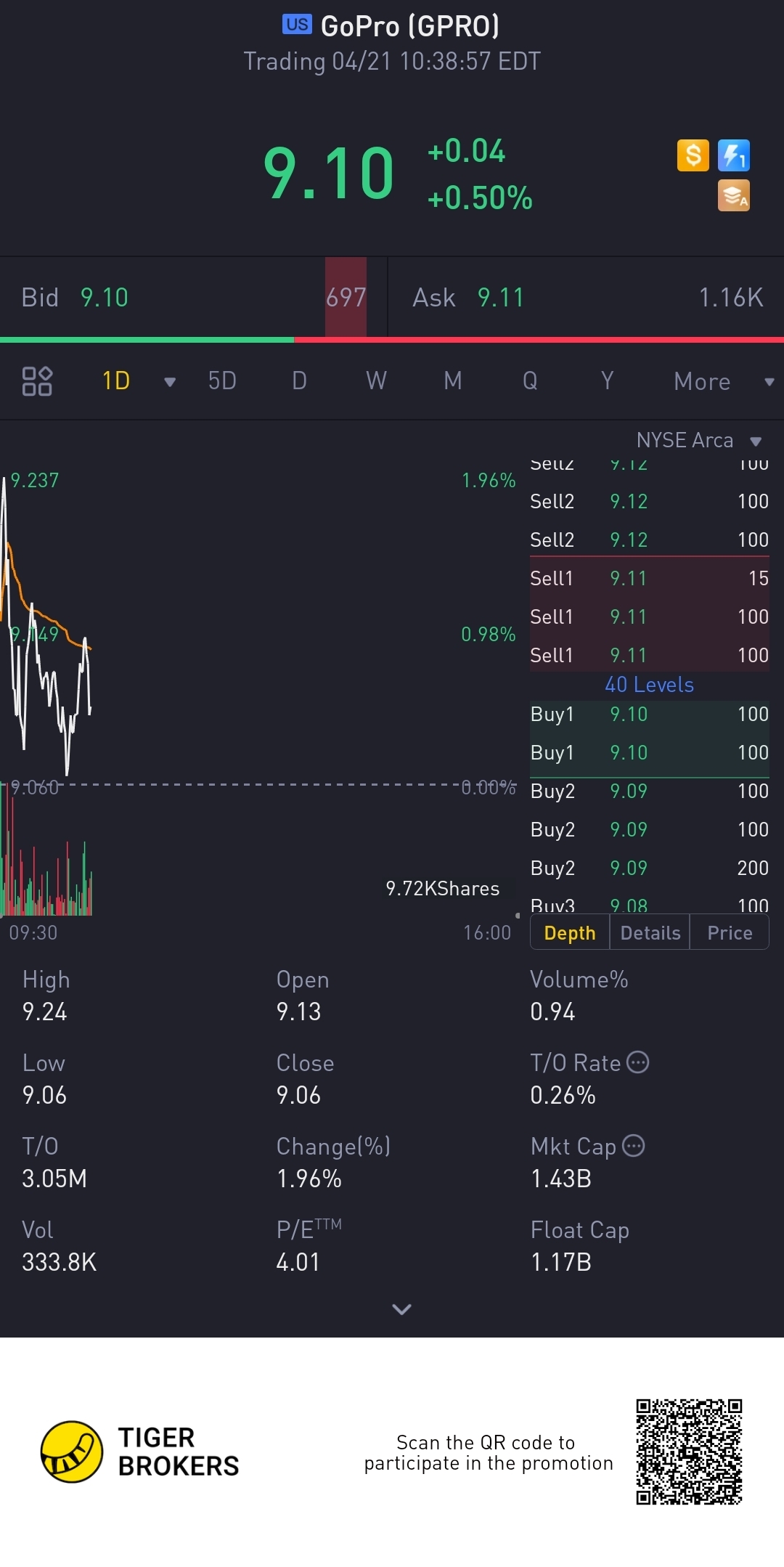Screen dimensions: 784x1567
Task: Open Mkt Cap info bubble icon
Action: [633, 1146]
